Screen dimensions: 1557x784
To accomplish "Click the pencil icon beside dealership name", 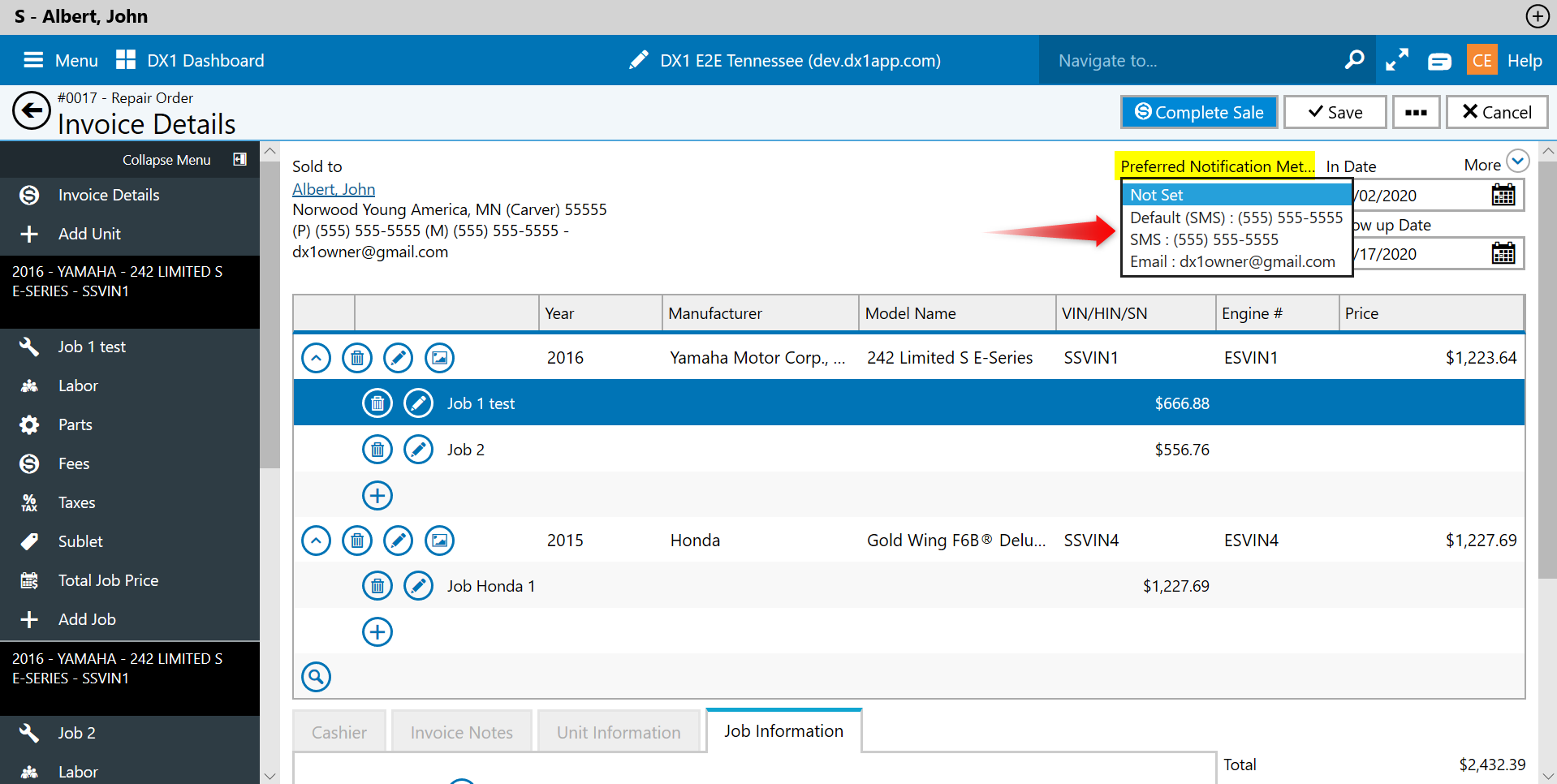I will point(639,60).
